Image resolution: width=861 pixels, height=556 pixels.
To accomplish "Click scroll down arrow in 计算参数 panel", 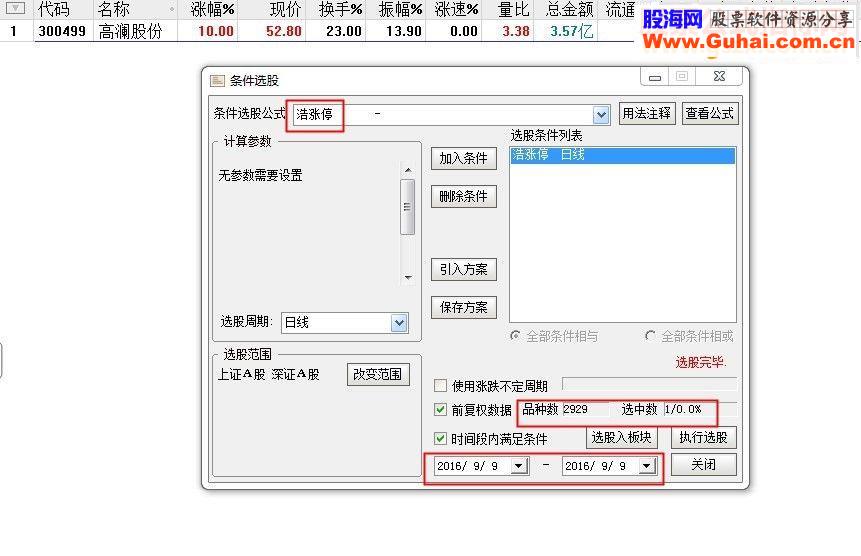I will point(408,277).
